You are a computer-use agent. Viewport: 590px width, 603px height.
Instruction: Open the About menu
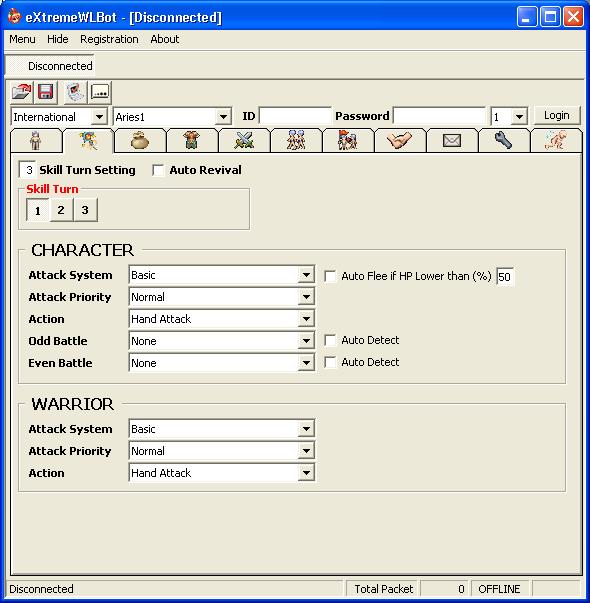pyautogui.click(x=165, y=39)
